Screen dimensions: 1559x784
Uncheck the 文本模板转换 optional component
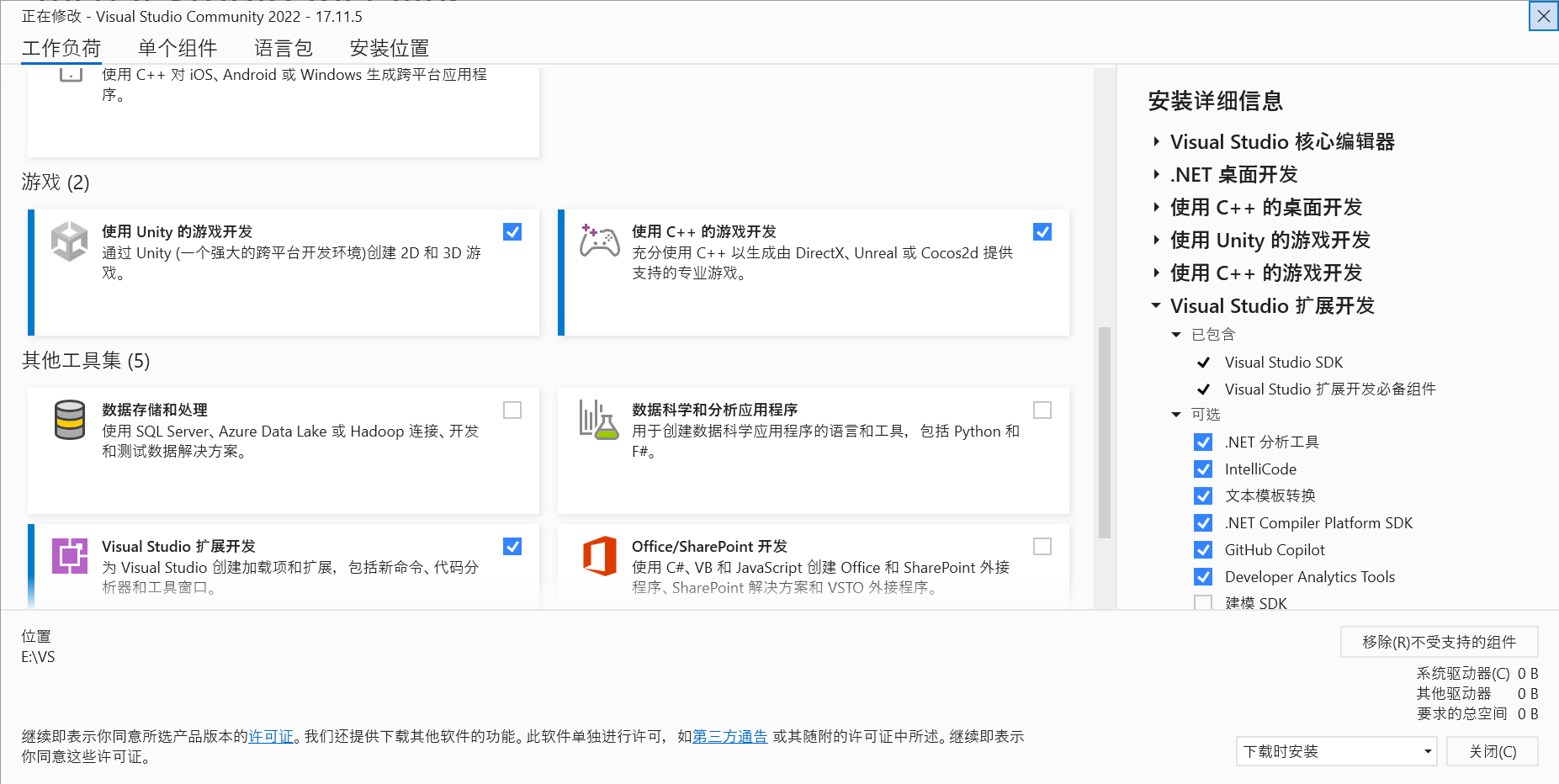click(1203, 496)
